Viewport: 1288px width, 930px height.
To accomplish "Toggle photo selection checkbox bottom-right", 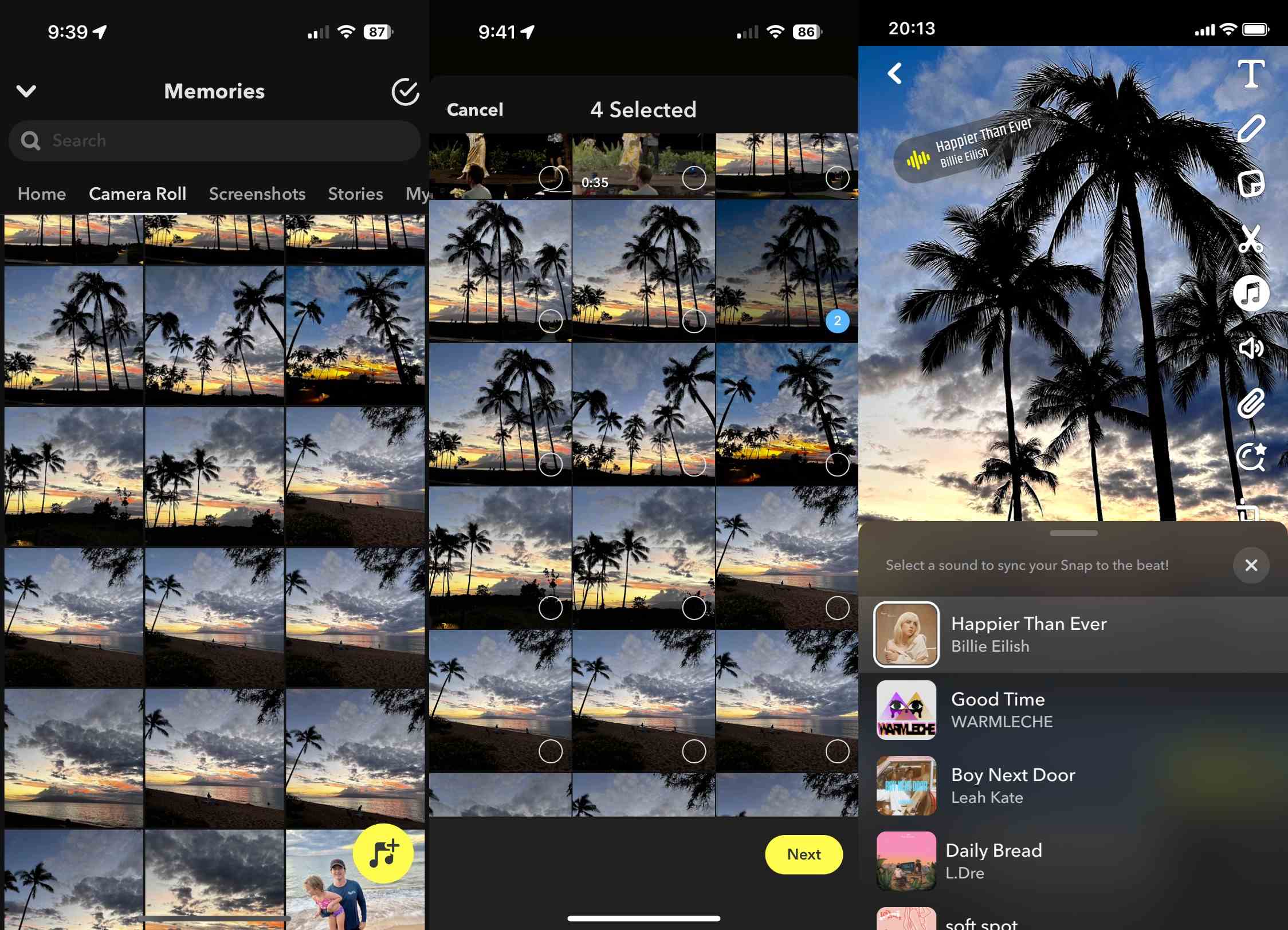I will click(838, 750).
